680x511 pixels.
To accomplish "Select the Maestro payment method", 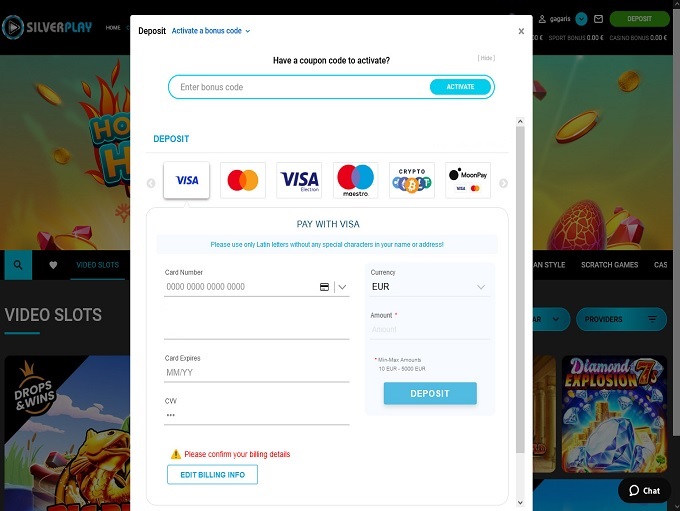I will [356, 180].
